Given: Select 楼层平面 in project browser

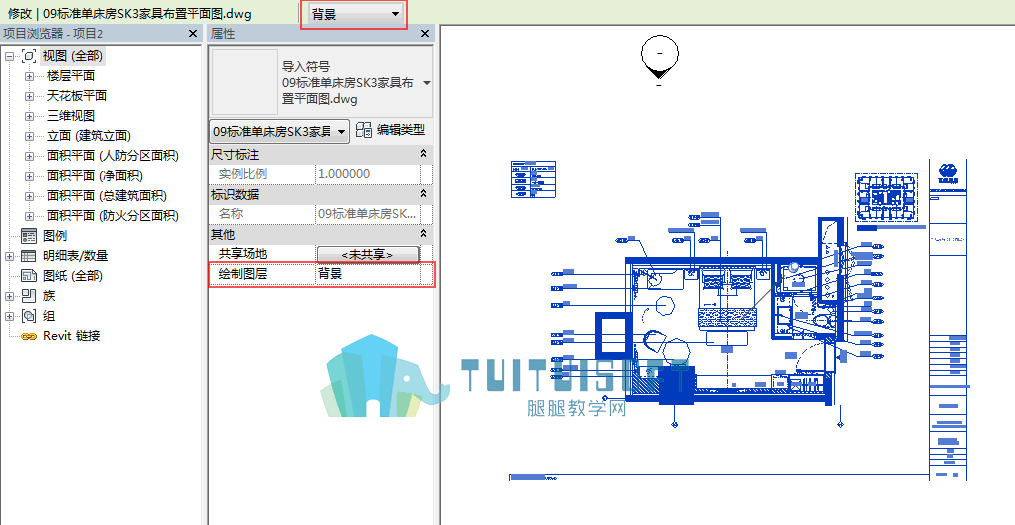Looking at the screenshot, I should 71,76.
